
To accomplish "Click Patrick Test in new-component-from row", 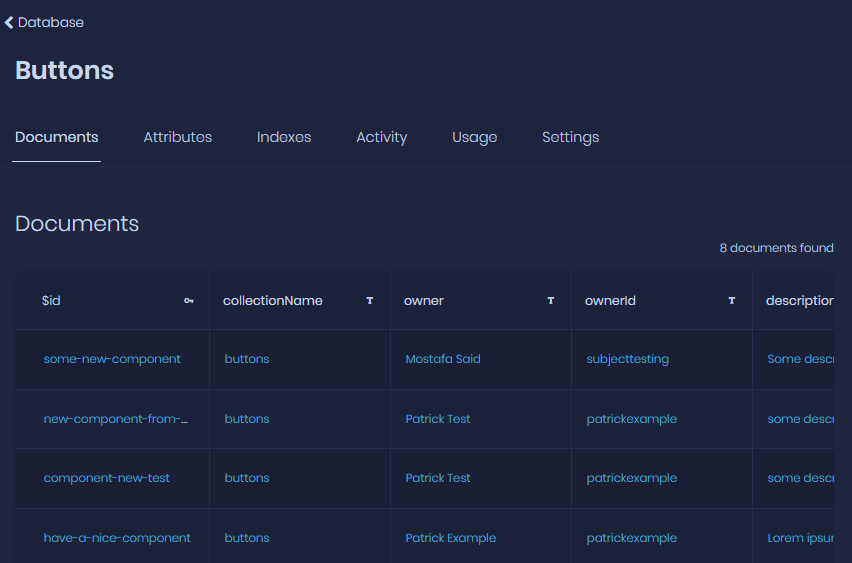I will click(437, 419).
